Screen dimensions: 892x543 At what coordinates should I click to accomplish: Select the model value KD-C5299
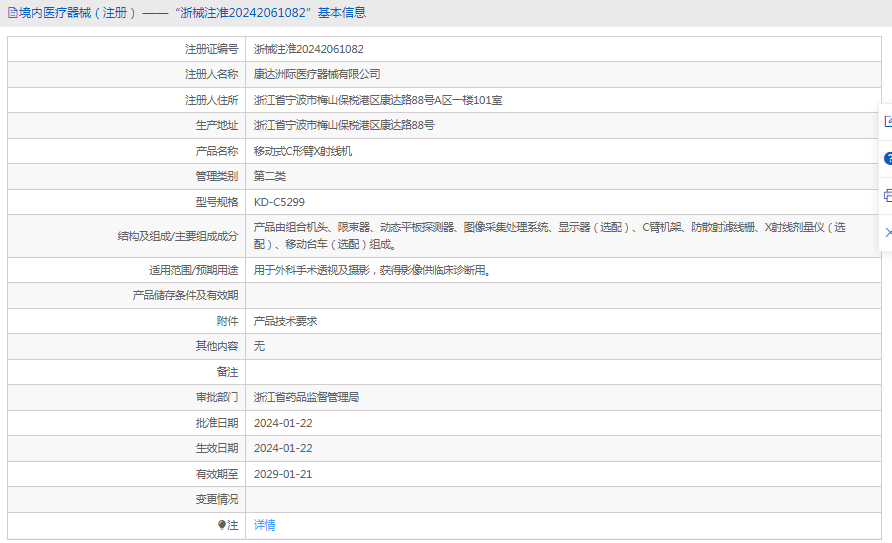[279, 202]
